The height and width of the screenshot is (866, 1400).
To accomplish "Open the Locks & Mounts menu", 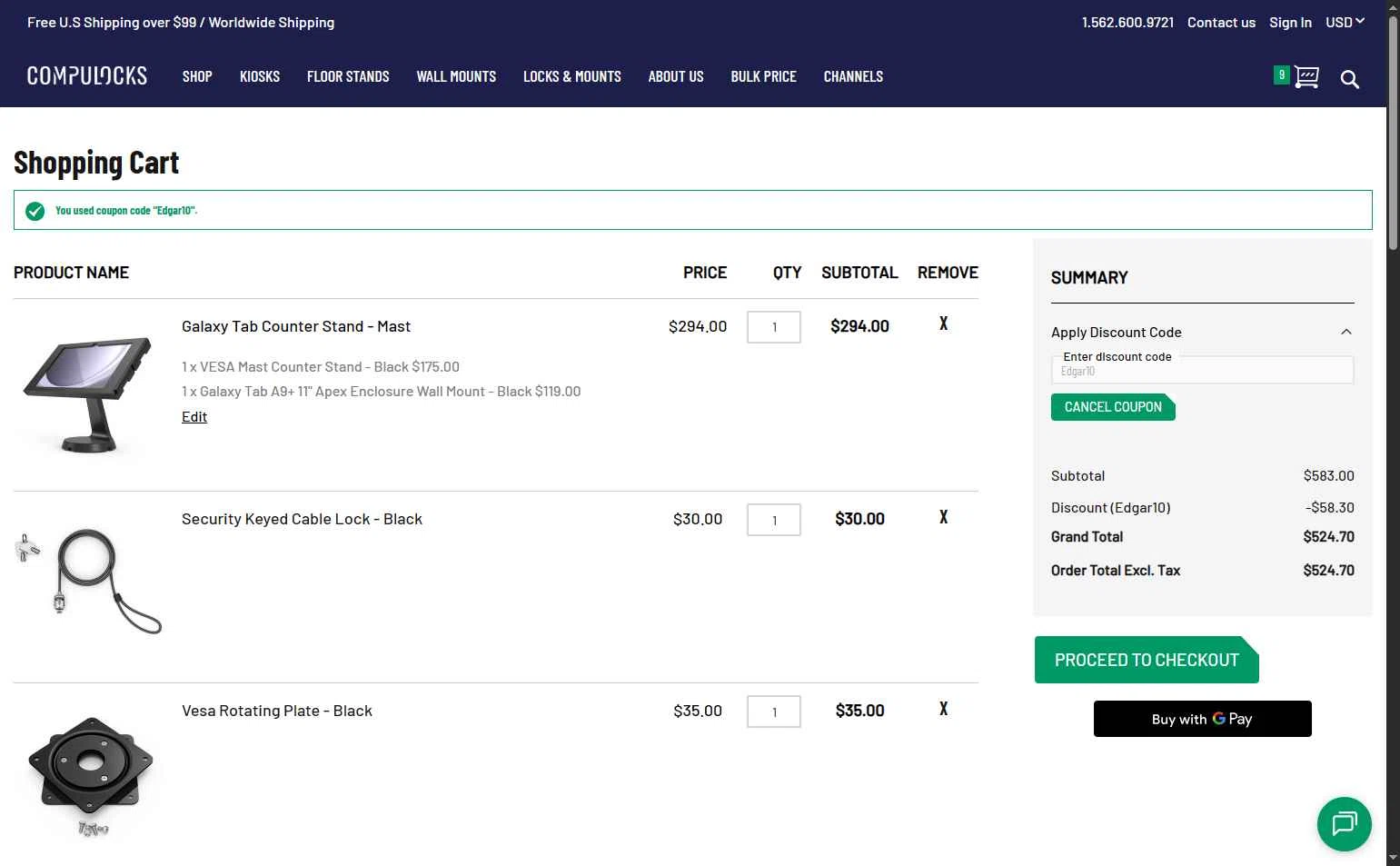I will (x=572, y=76).
